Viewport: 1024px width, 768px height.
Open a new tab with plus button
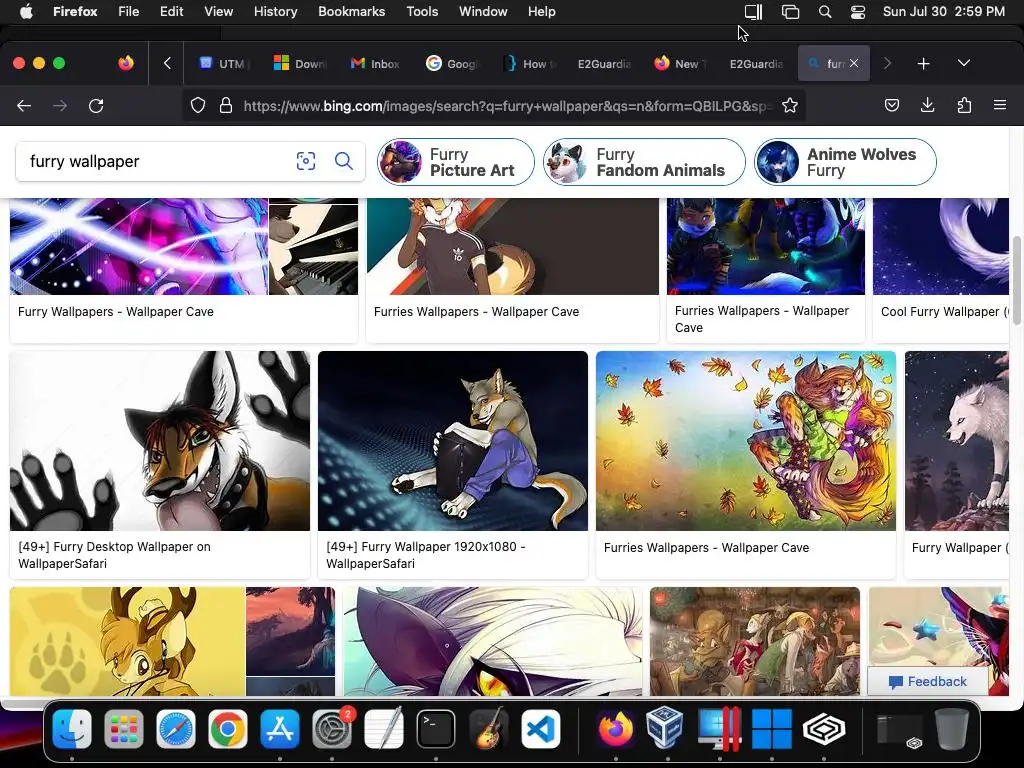[x=923, y=64]
